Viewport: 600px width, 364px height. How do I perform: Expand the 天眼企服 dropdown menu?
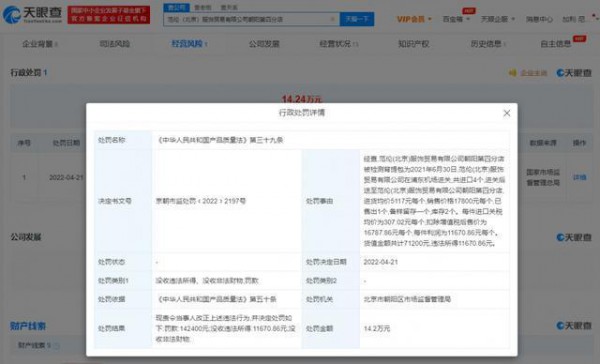(x=497, y=19)
